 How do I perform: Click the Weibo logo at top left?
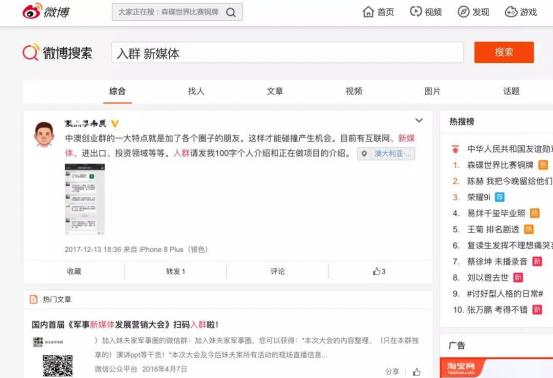pos(46,12)
